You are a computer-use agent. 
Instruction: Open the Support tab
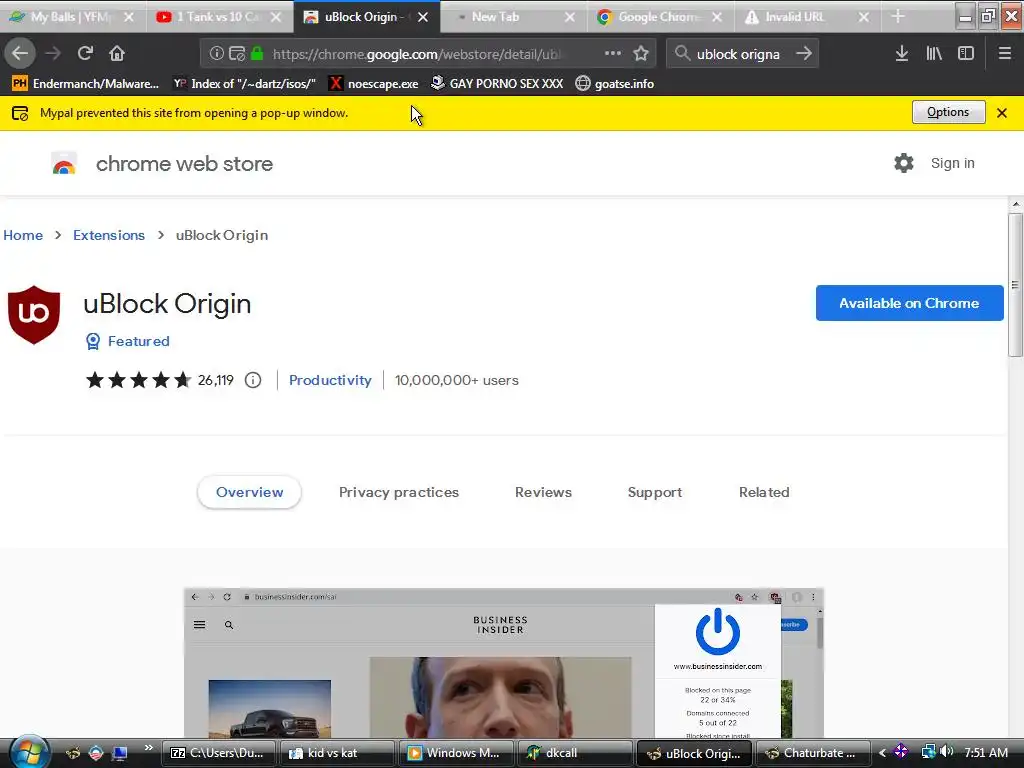(655, 492)
